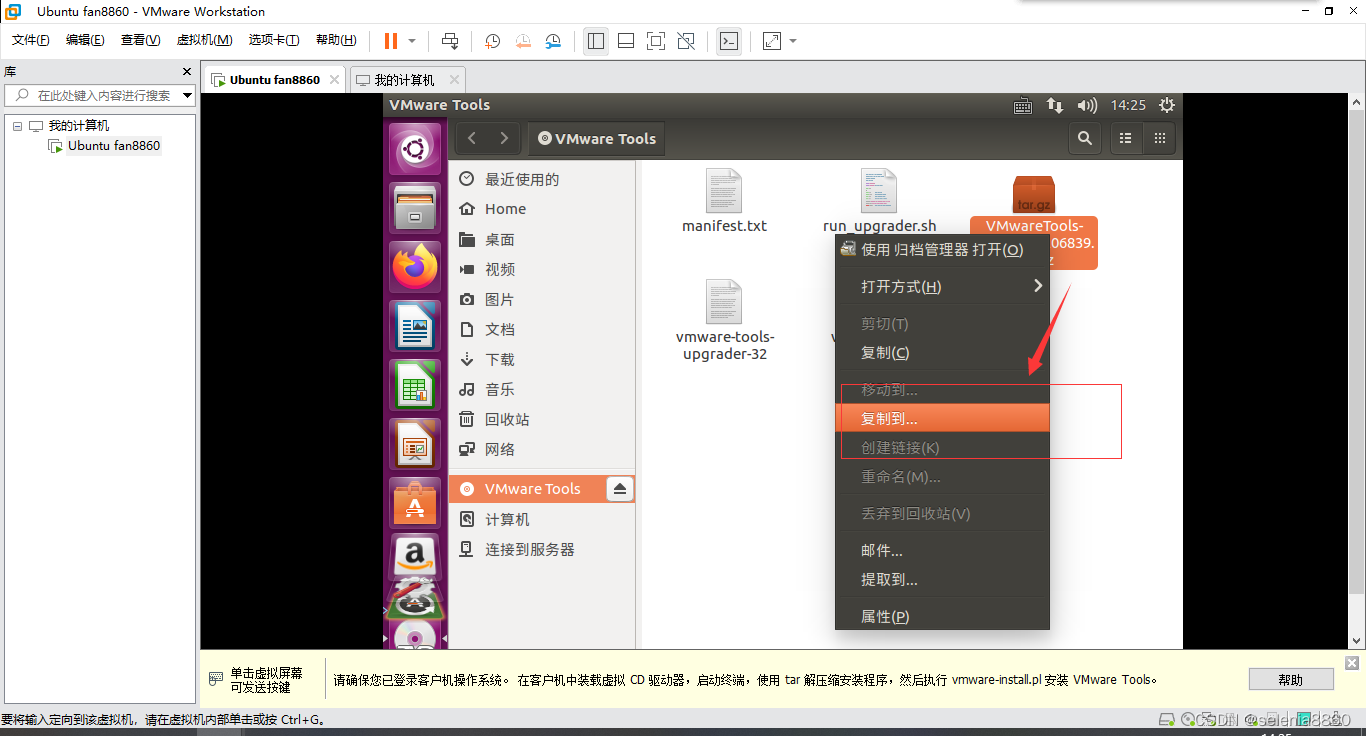Switch to grid view icon
1366x736 pixels.
coord(1160,139)
